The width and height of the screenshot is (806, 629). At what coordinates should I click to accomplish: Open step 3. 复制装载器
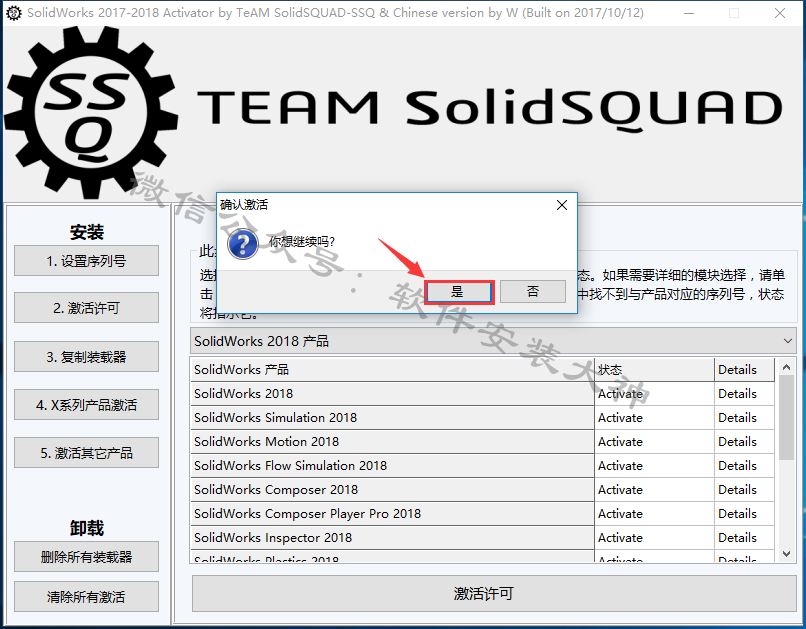click(x=86, y=357)
